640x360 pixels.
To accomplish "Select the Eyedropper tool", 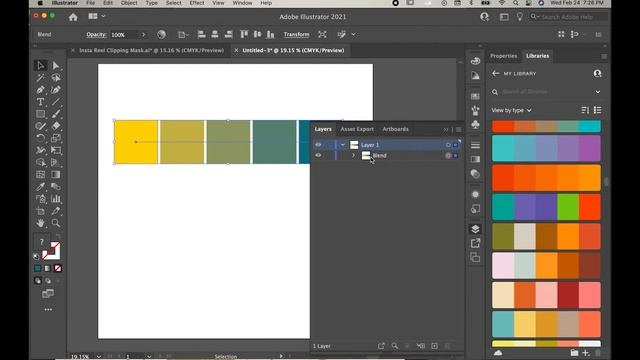I will click(40, 187).
